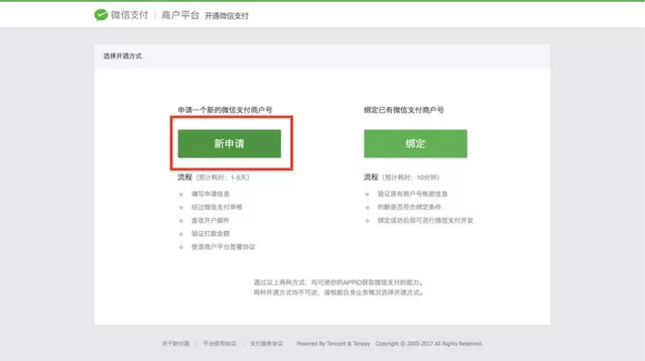Open the 支付服务协议 footer link
The width and height of the screenshot is (645, 361).
pyautogui.click(x=266, y=343)
